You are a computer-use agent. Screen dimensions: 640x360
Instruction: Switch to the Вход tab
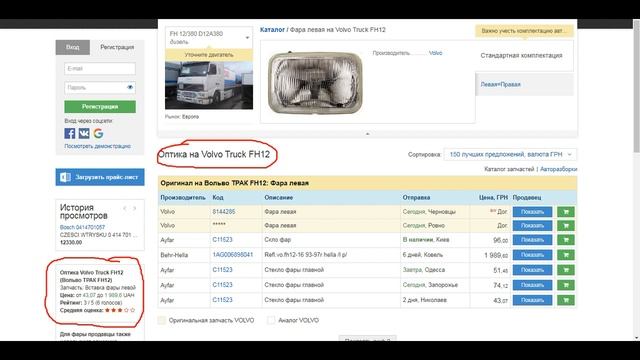(x=73, y=47)
